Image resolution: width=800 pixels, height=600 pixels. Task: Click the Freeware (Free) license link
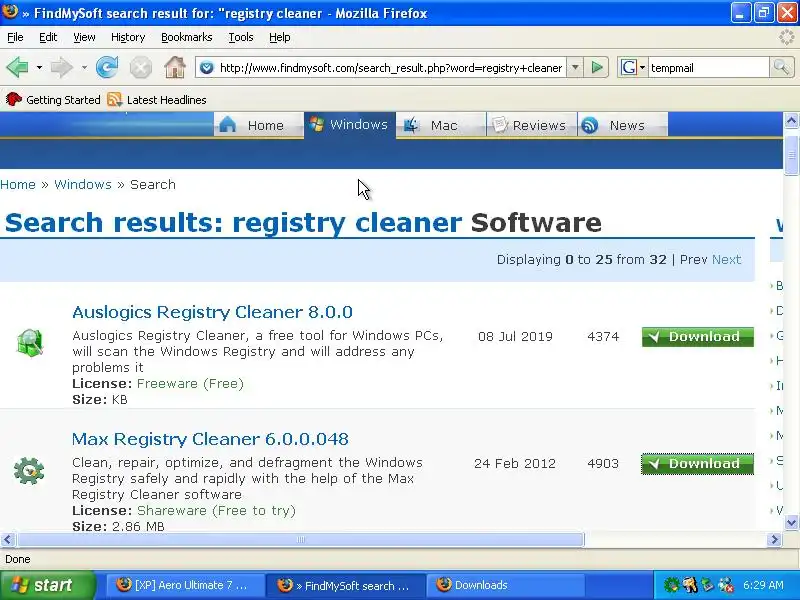coord(190,383)
